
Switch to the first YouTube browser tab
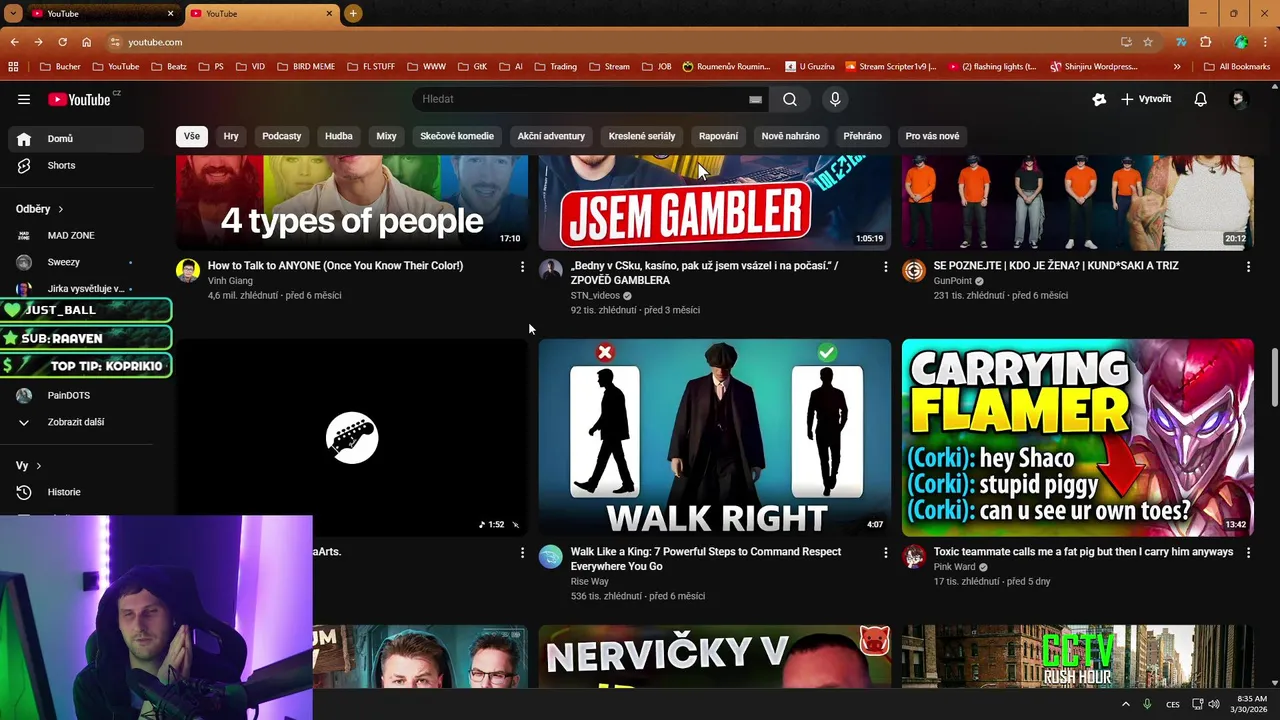click(x=102, y=14)
